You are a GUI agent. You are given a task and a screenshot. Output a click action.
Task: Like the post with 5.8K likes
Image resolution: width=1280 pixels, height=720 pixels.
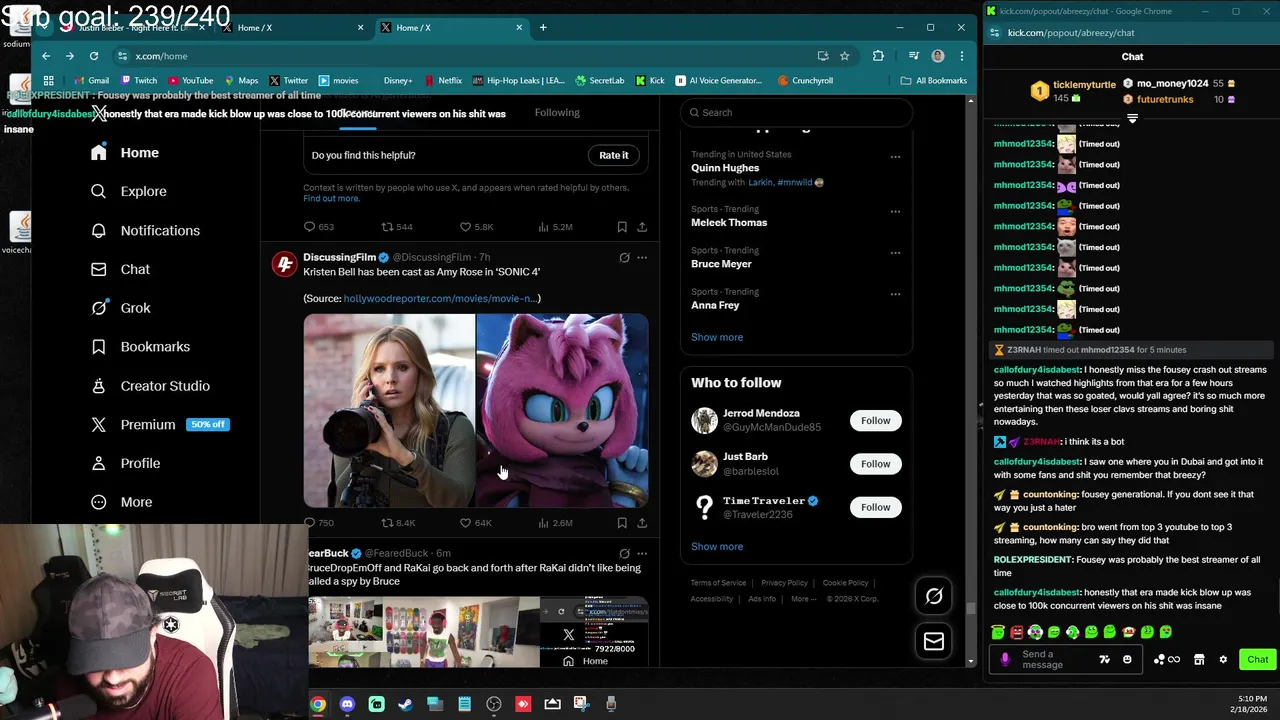pyautogui.click(x=475, y=227)
